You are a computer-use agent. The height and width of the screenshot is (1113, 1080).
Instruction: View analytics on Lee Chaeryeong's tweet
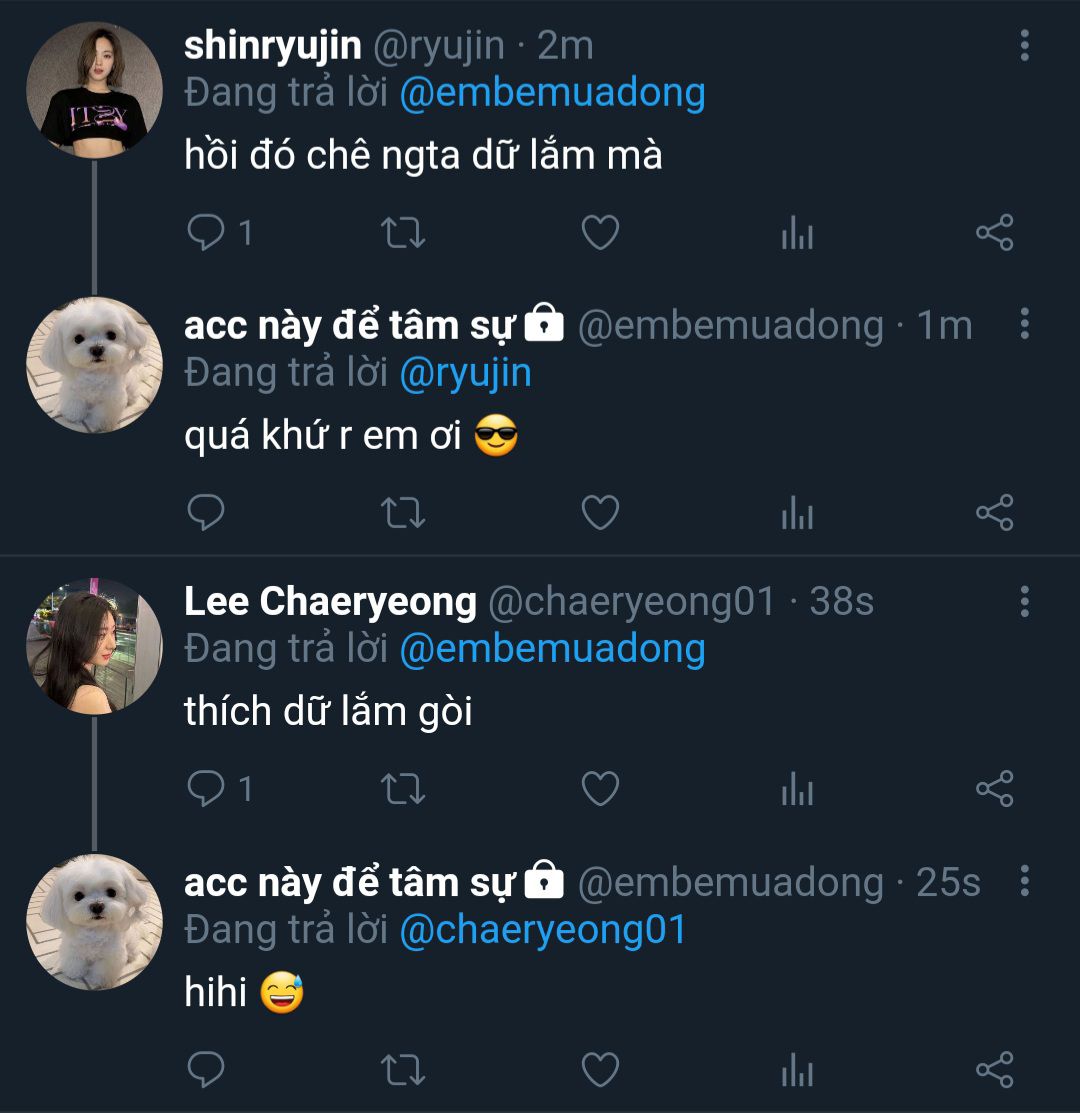pos(797,790)
